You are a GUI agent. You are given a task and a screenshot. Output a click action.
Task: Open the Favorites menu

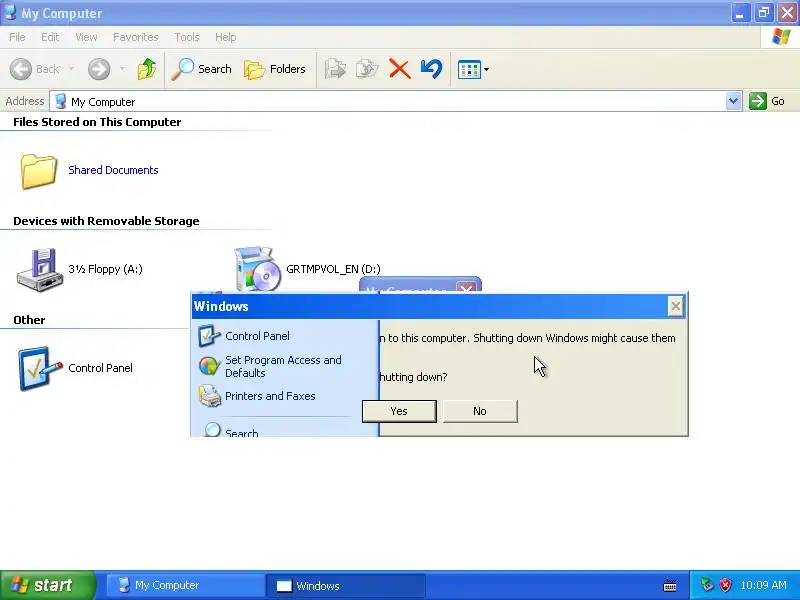[136, 37]
